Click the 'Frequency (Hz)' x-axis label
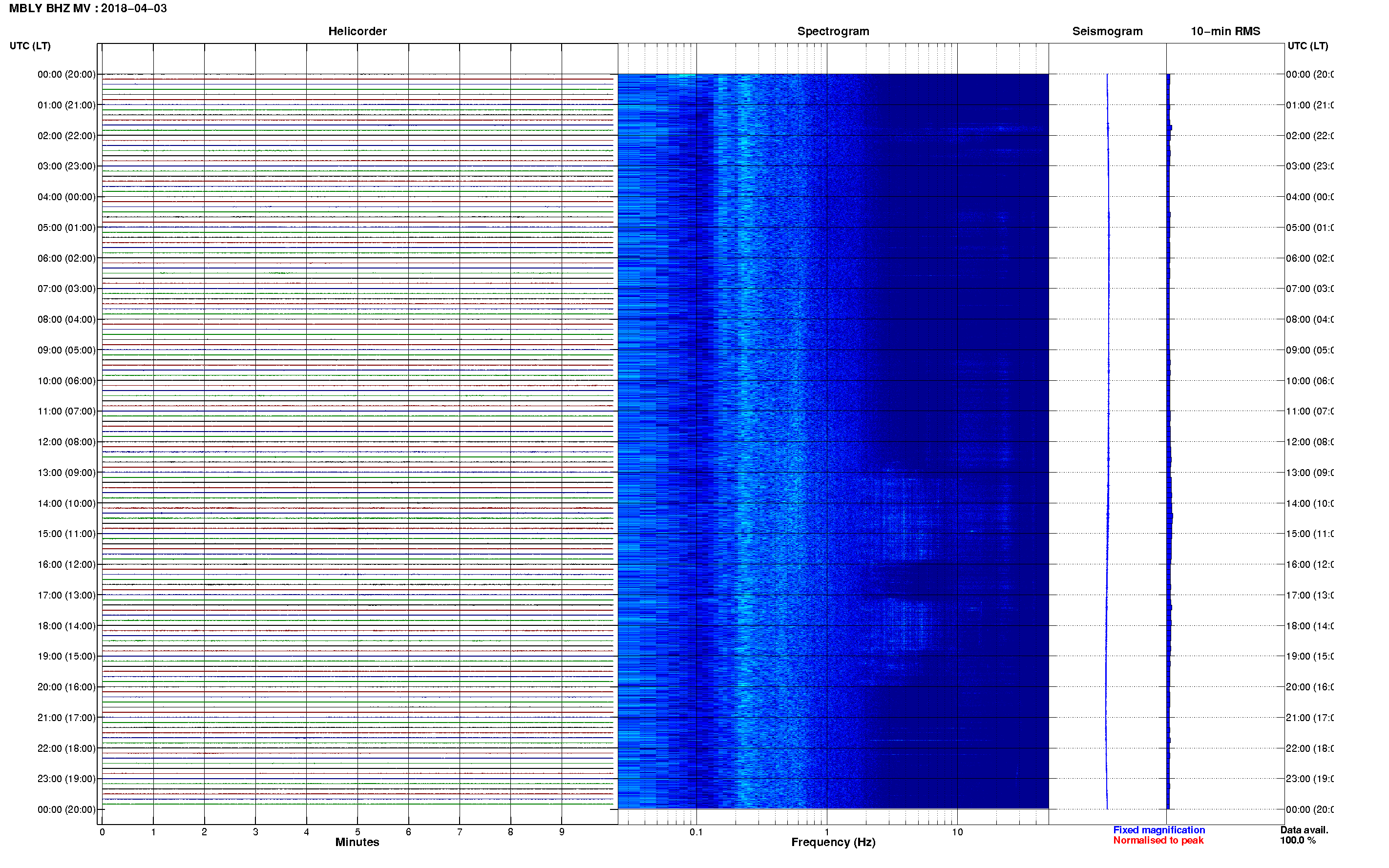This screenshot has width=1389, height=868. tap(833, 843)
